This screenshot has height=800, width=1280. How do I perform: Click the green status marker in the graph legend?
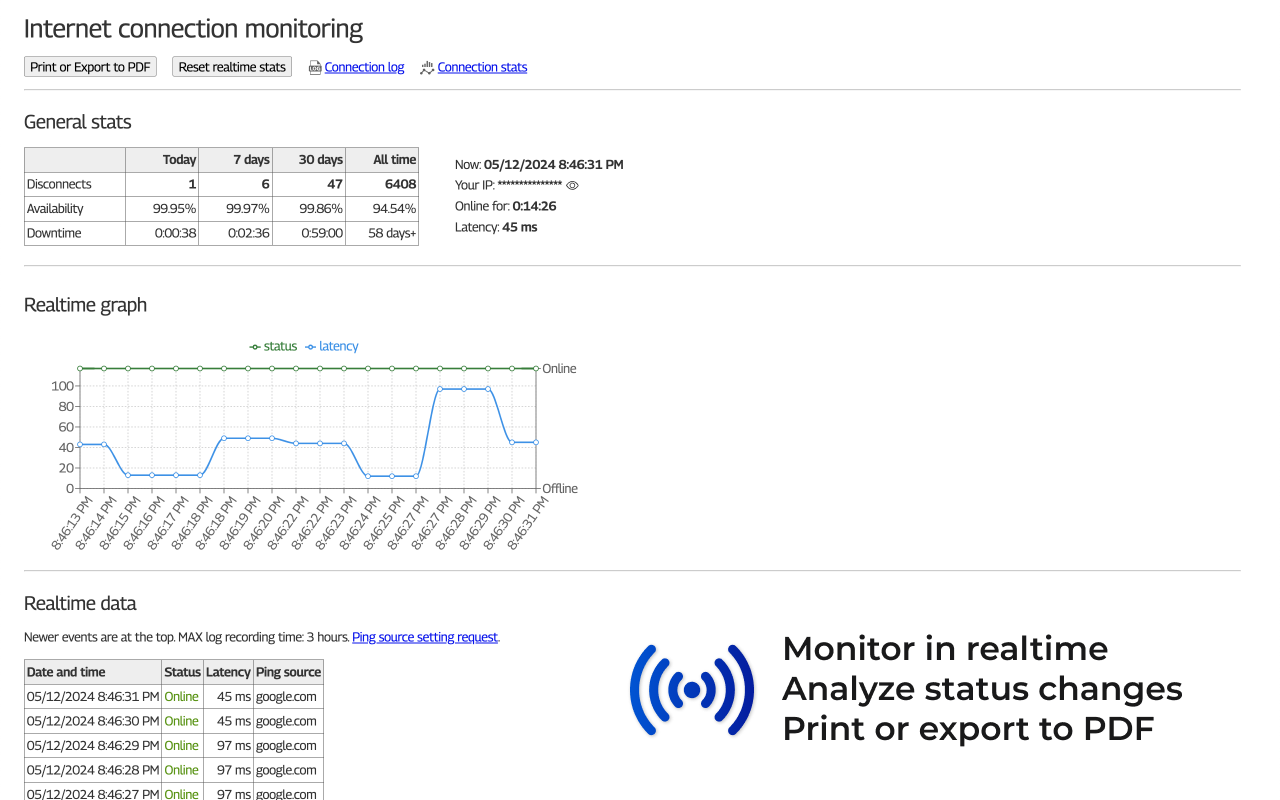(255, 346)
